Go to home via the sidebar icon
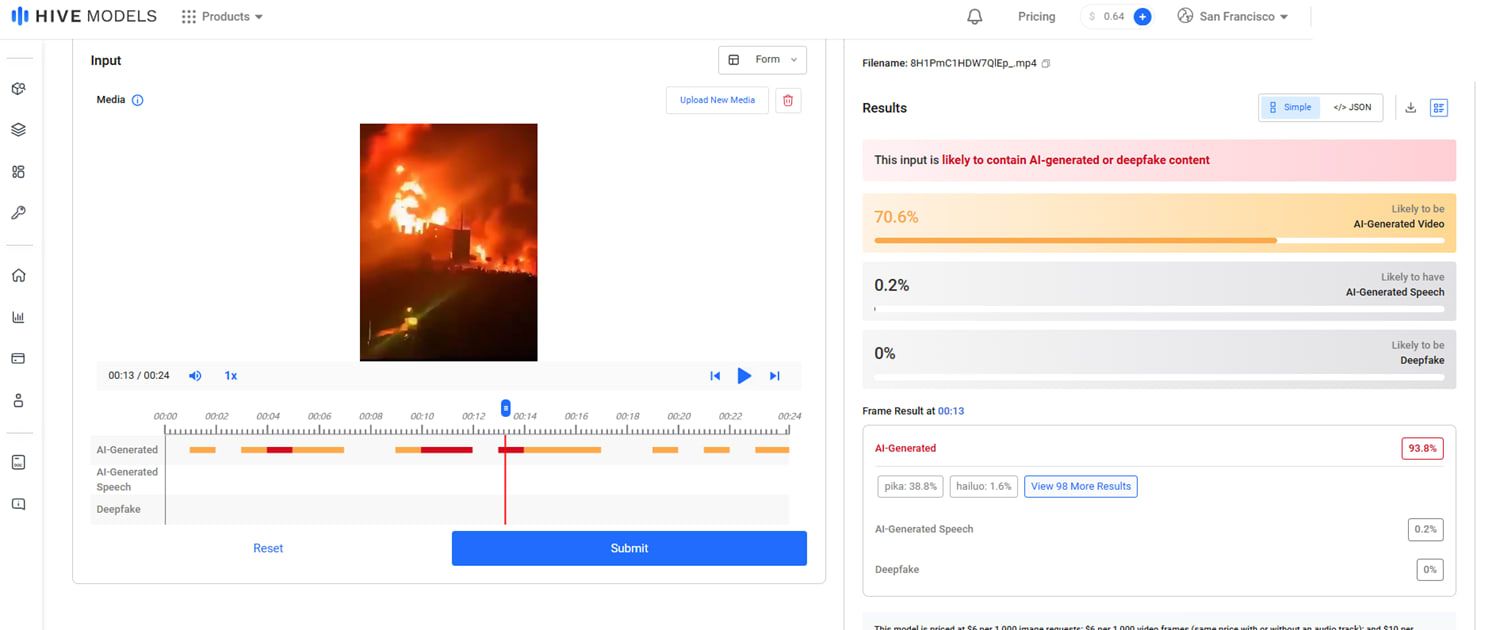Screen dimensions: 1500x630 18,276
